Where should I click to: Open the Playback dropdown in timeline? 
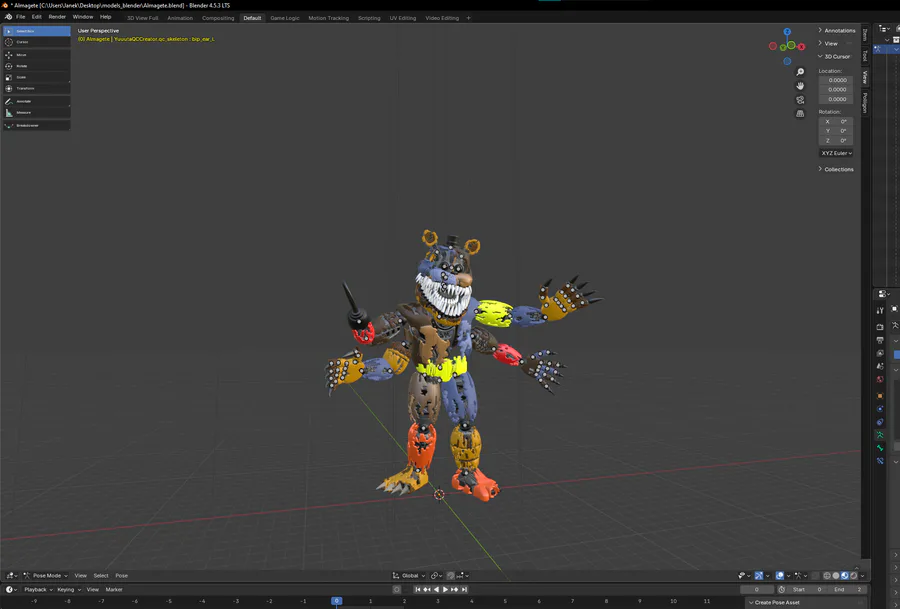(38, 589)
